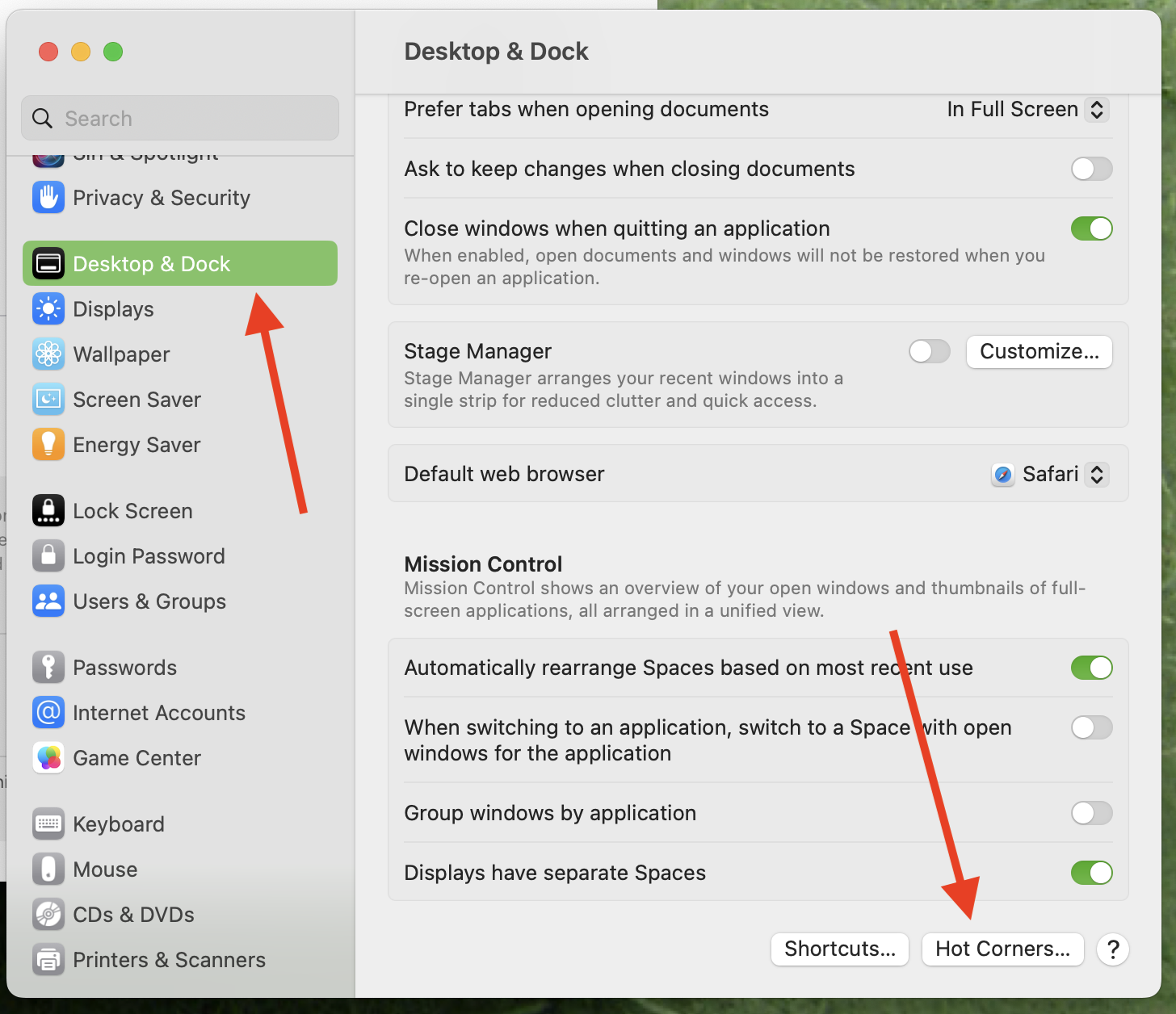Click the Privacy & Security hand icon
The width and height of the screenshot is (1176, 1014).
click(48, 198)
